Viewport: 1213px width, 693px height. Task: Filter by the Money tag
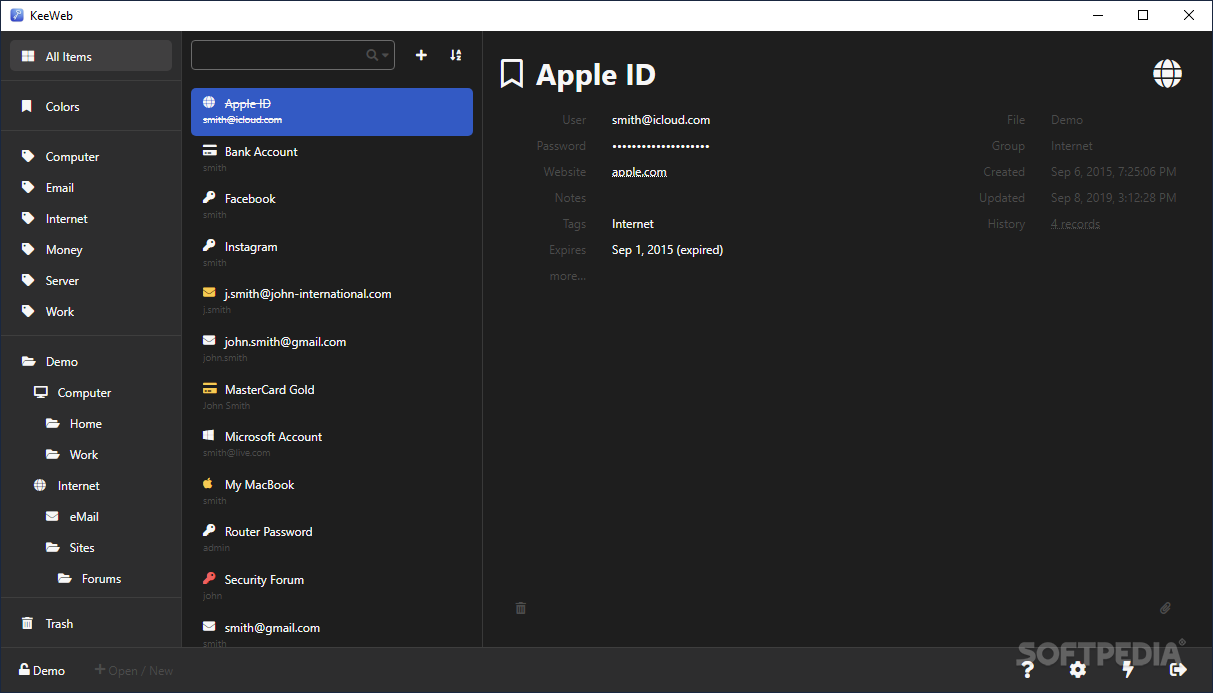pyautogui.click(x=91, y=250)
